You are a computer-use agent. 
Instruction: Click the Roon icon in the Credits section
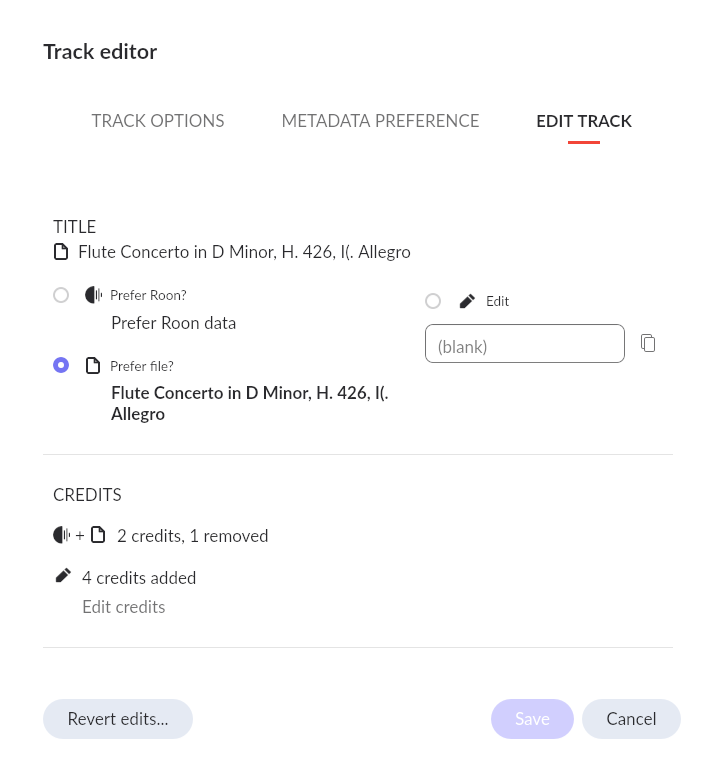62,535
